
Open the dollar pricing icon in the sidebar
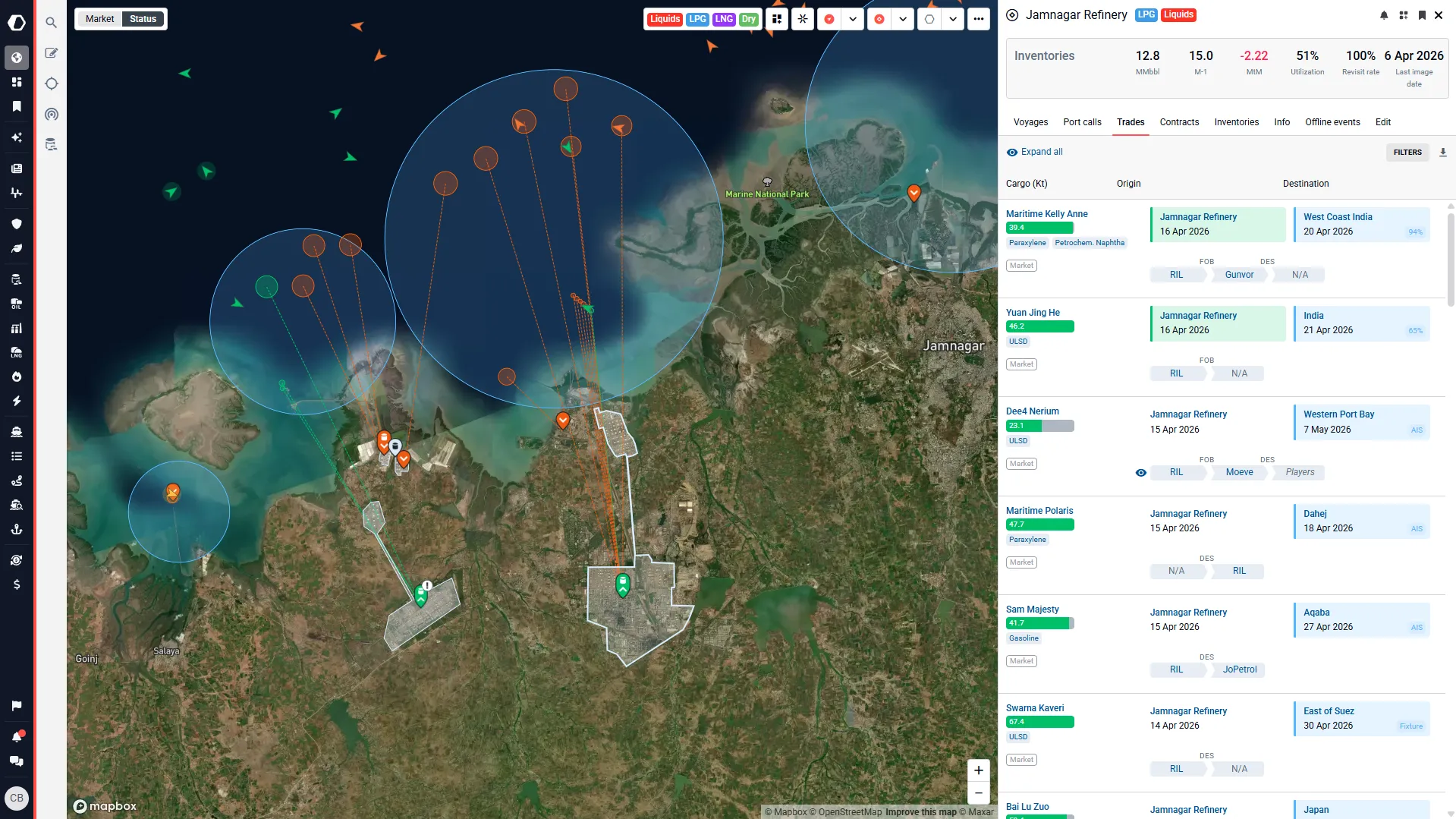(x=17, y=584)
